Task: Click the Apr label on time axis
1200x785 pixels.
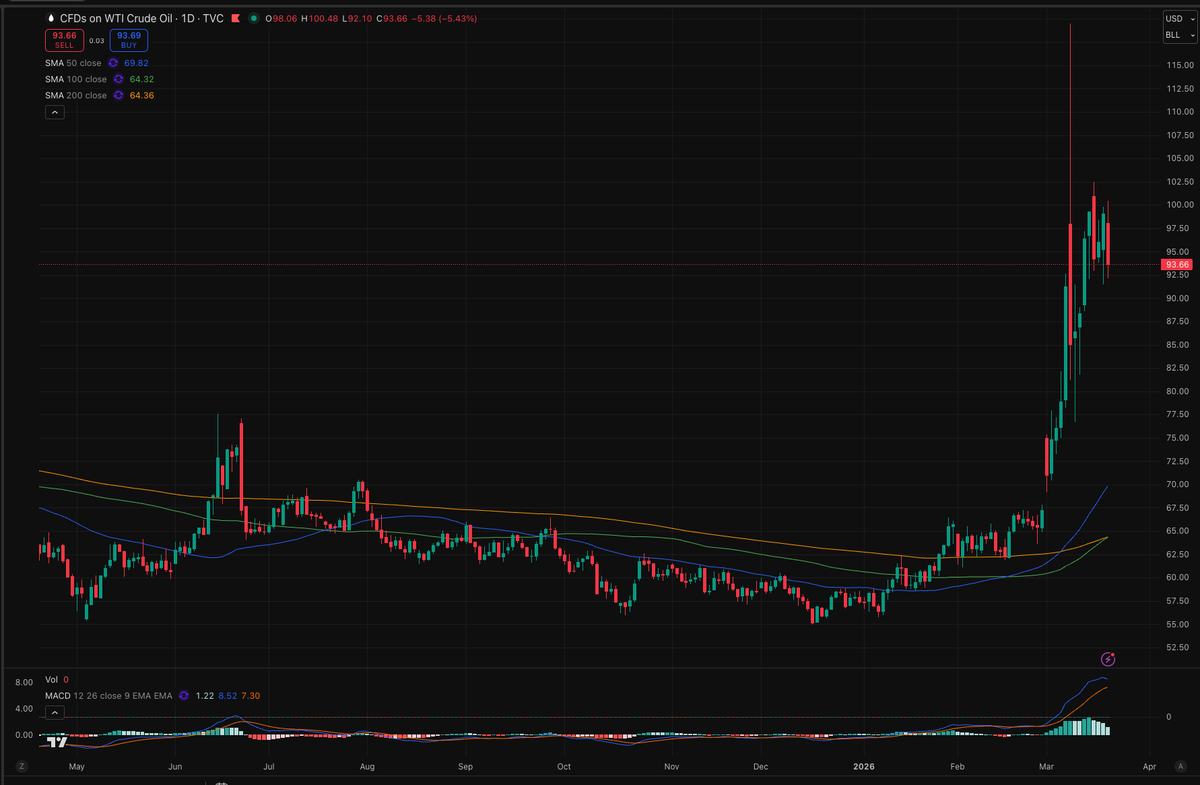Action: [1149, 767]
